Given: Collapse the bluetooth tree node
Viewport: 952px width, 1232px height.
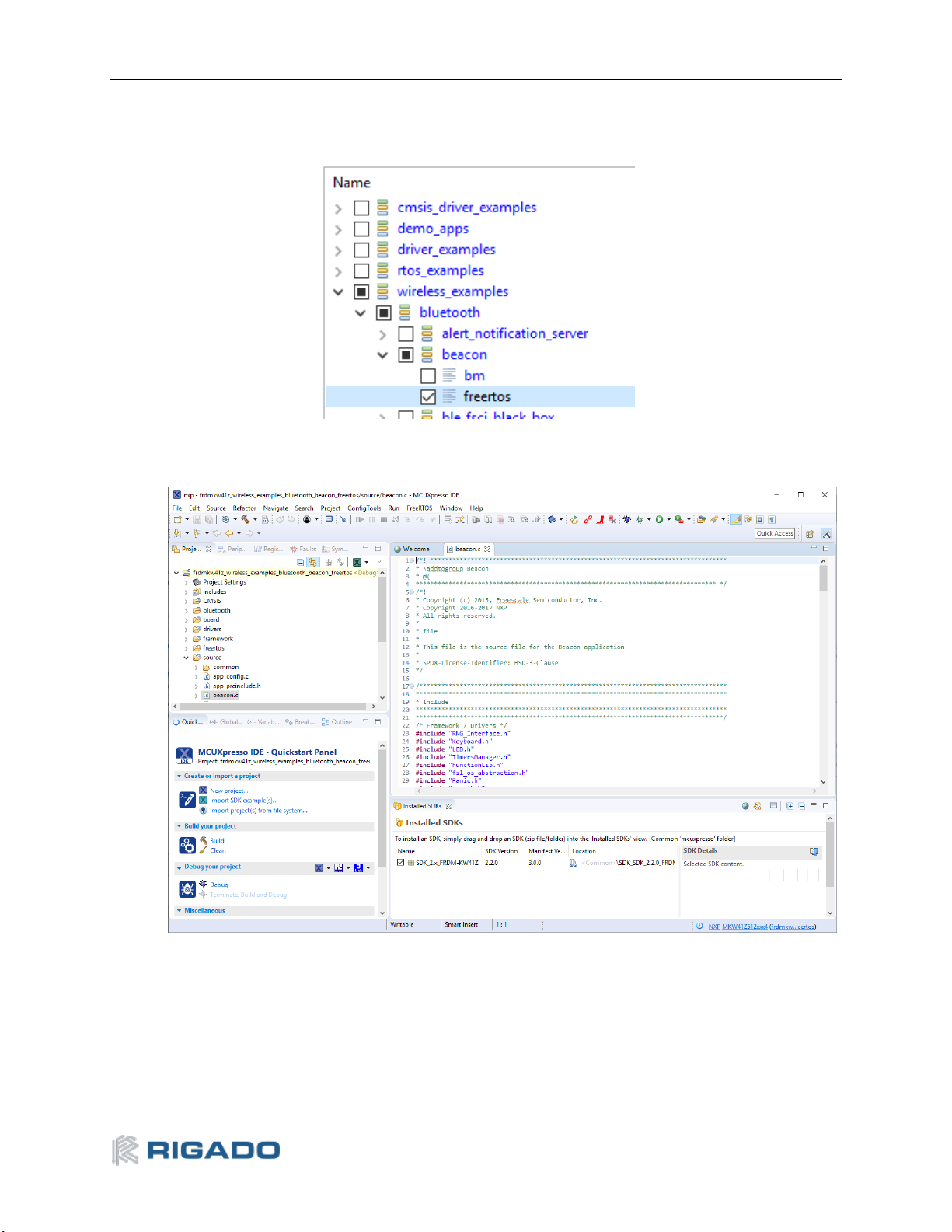Looking at the screenshot, I should tap(361, 313).
